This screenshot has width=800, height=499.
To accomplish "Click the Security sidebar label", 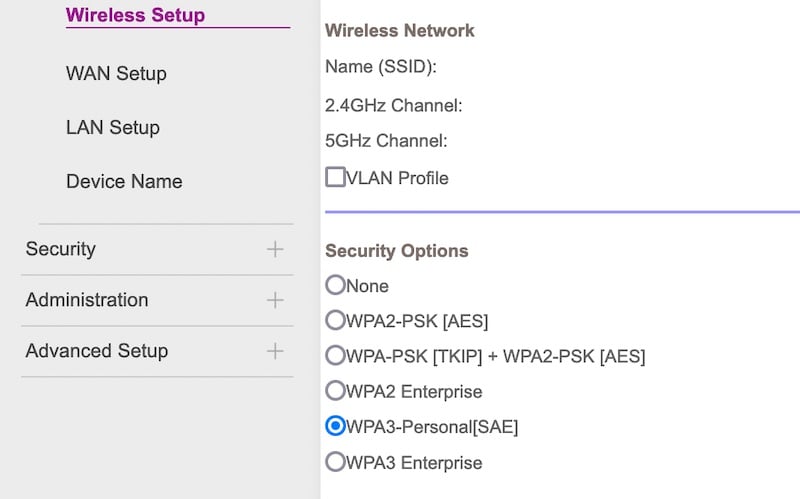I will pyautogui.click(x=61, y=249).
